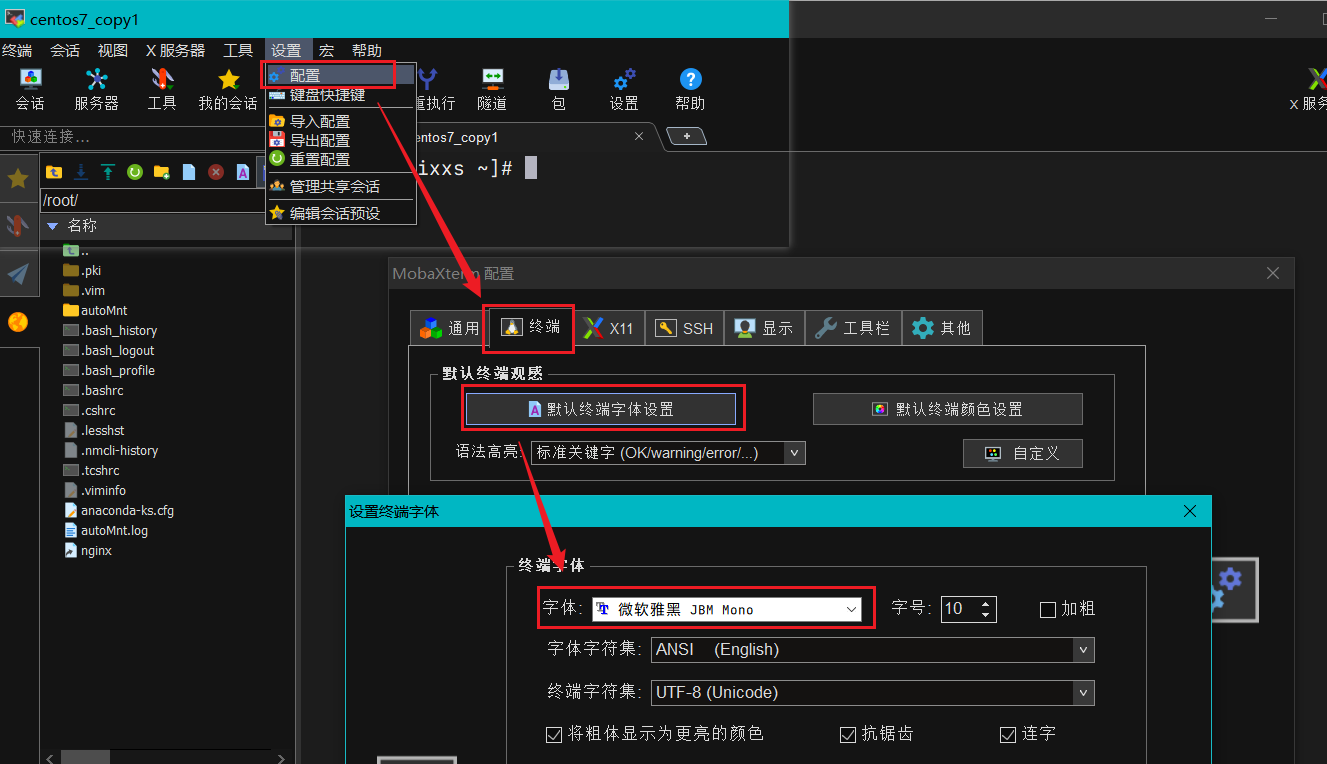Go to parent folder in file browser toolbar
Image resolution: width=1327 pixels, height=764 pixels.
pyautogui.click(x=54, y=172)
